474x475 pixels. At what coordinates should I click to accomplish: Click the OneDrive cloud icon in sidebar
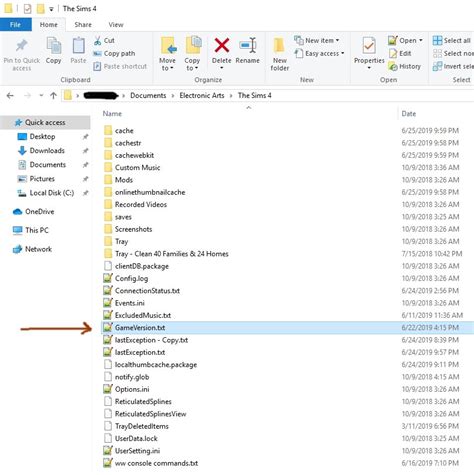[x=17, y=212]
